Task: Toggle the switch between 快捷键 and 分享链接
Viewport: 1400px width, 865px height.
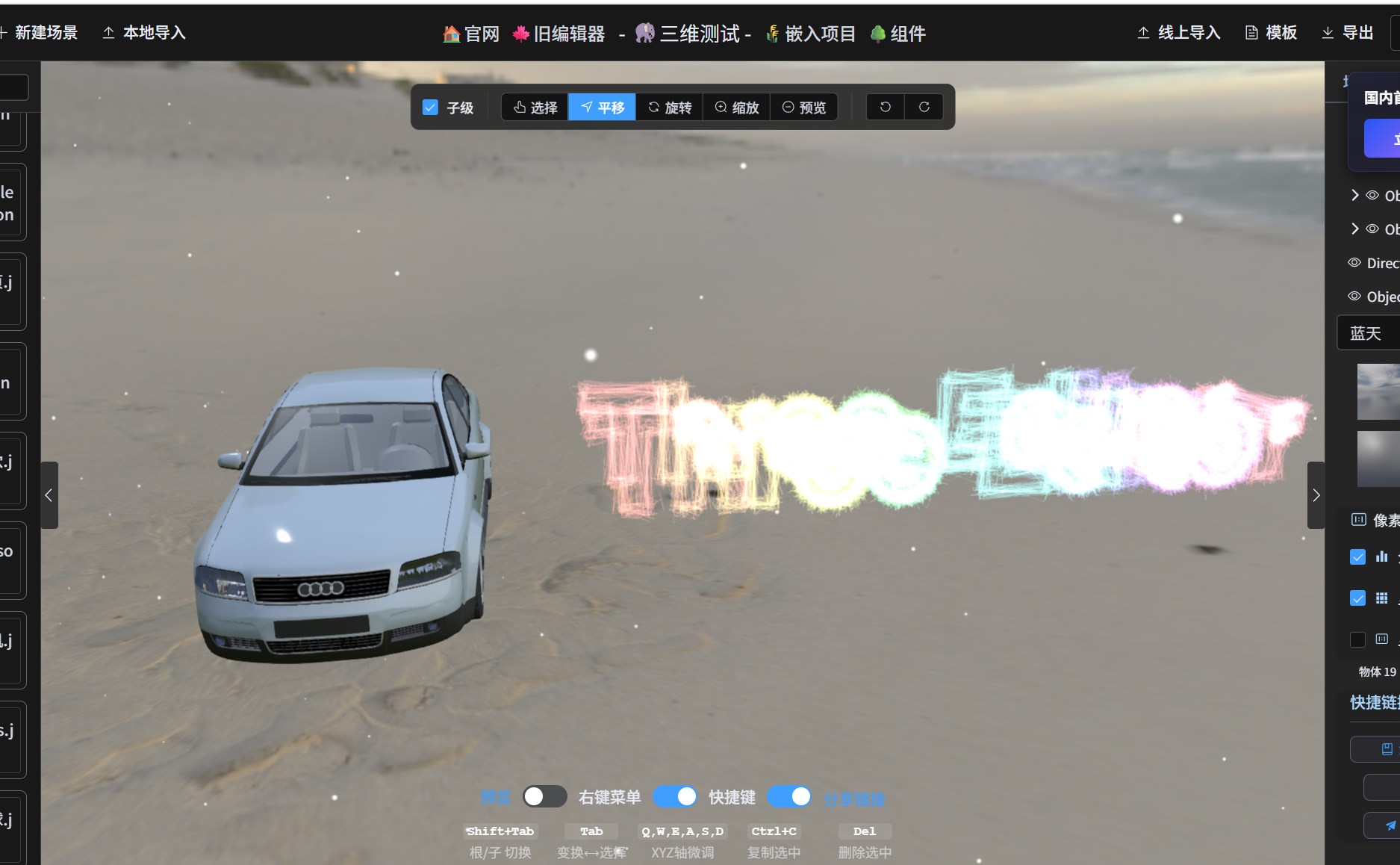Action: [x=789, y=796]
